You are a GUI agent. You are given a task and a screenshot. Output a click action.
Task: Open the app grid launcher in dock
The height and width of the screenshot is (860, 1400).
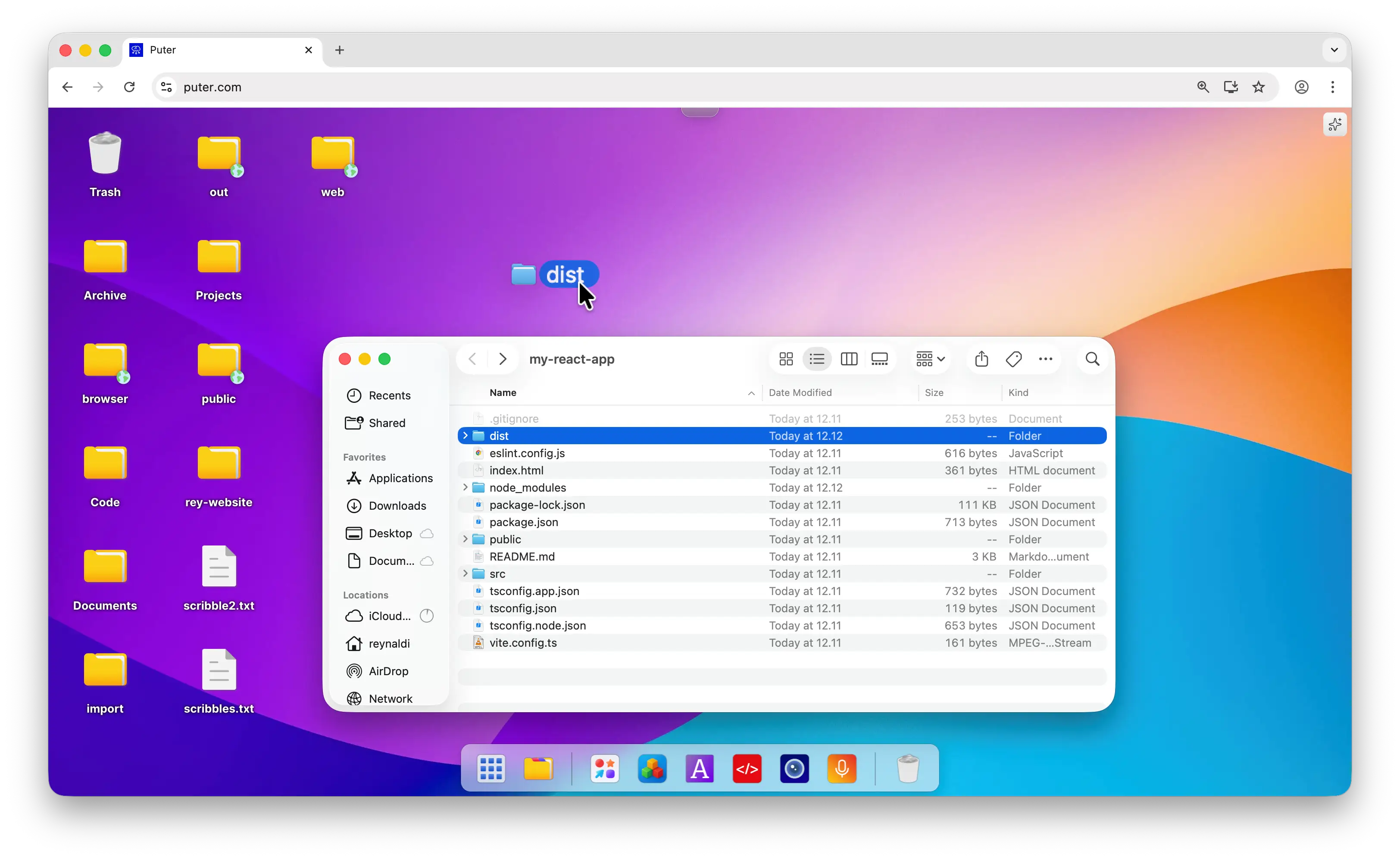pyautogui.click(x=491, y=769)
